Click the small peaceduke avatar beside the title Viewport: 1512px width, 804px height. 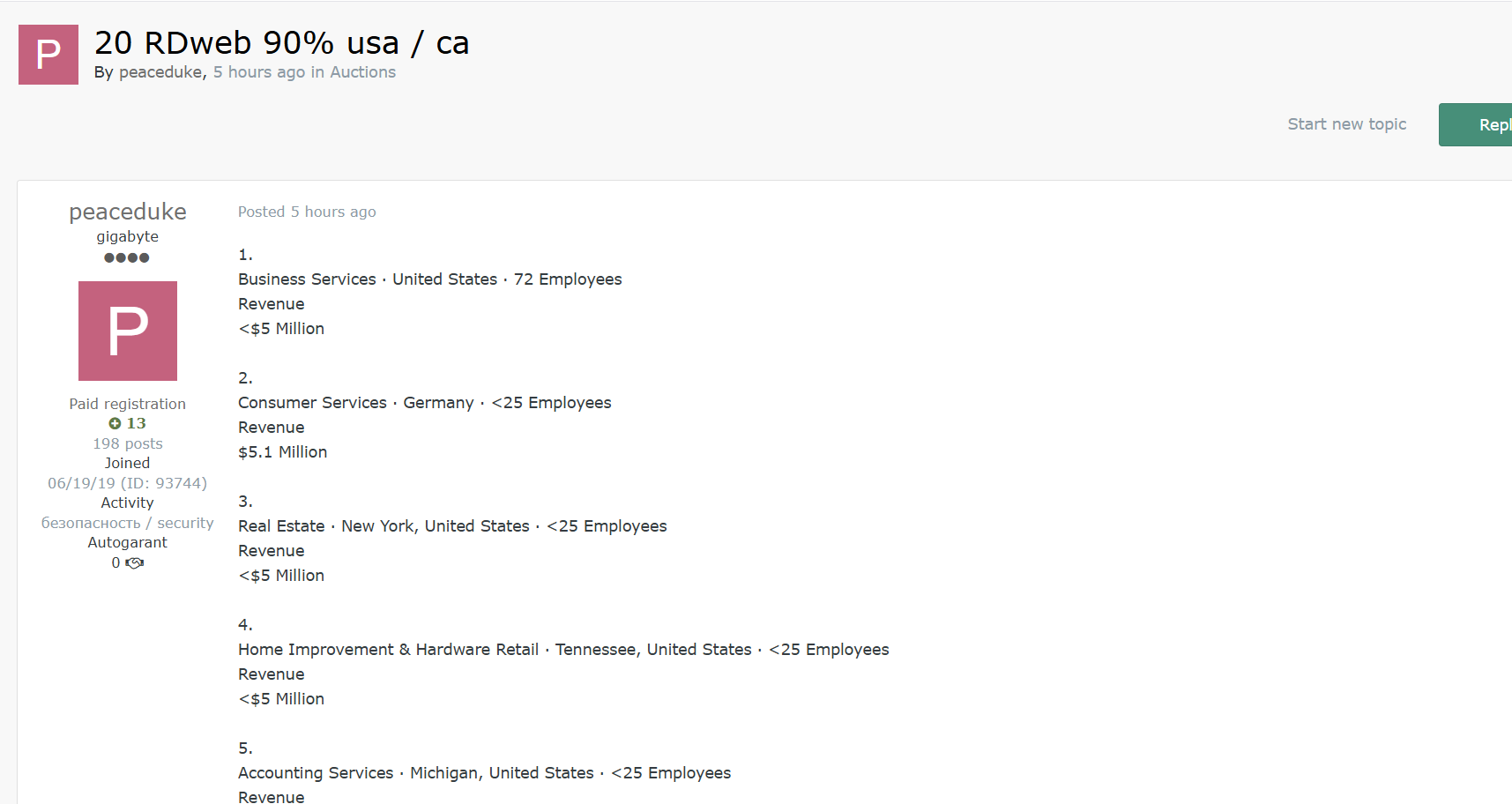(x=48, y=55)
